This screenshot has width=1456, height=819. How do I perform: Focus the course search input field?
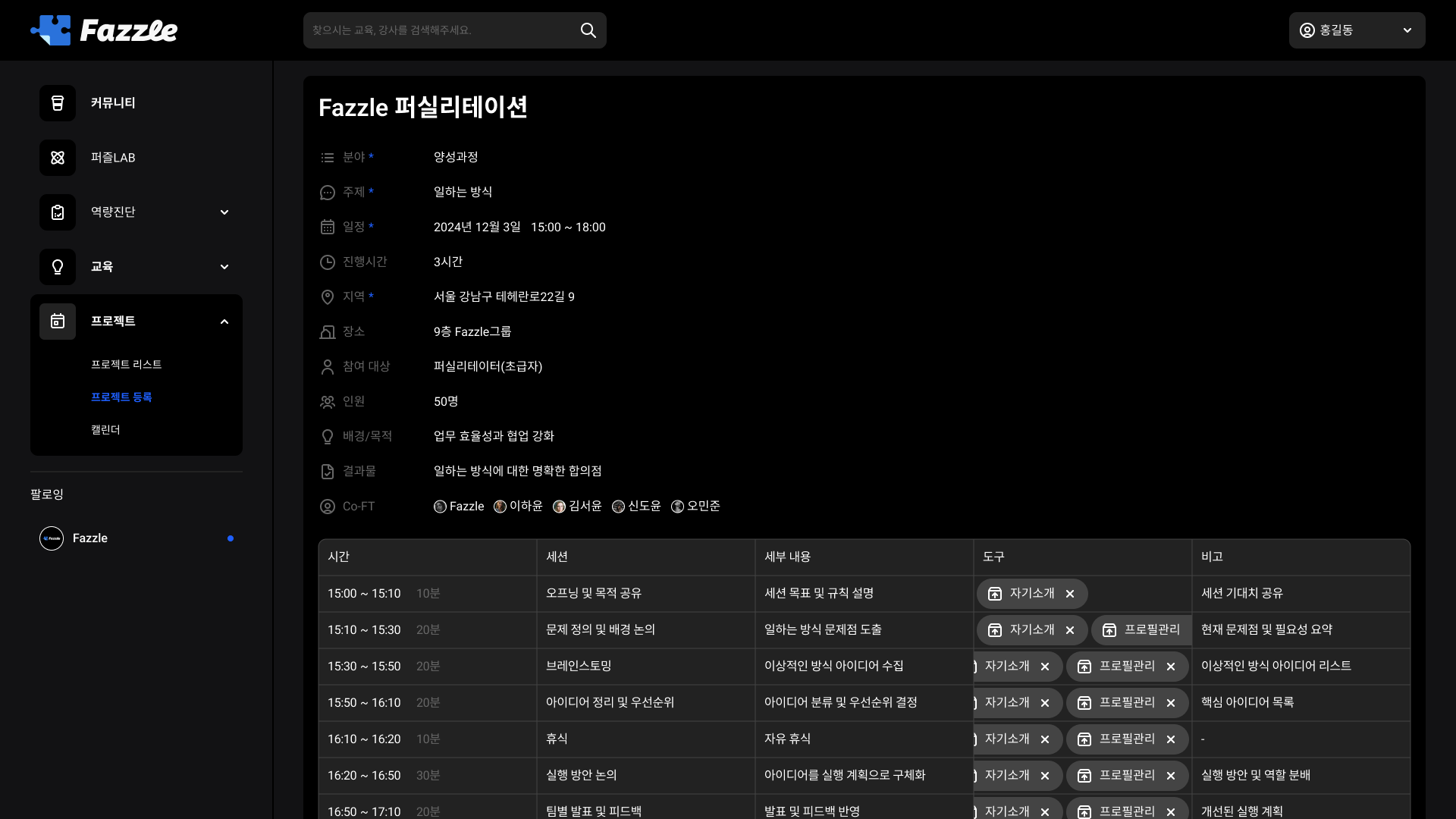click(x=440, y=30)
